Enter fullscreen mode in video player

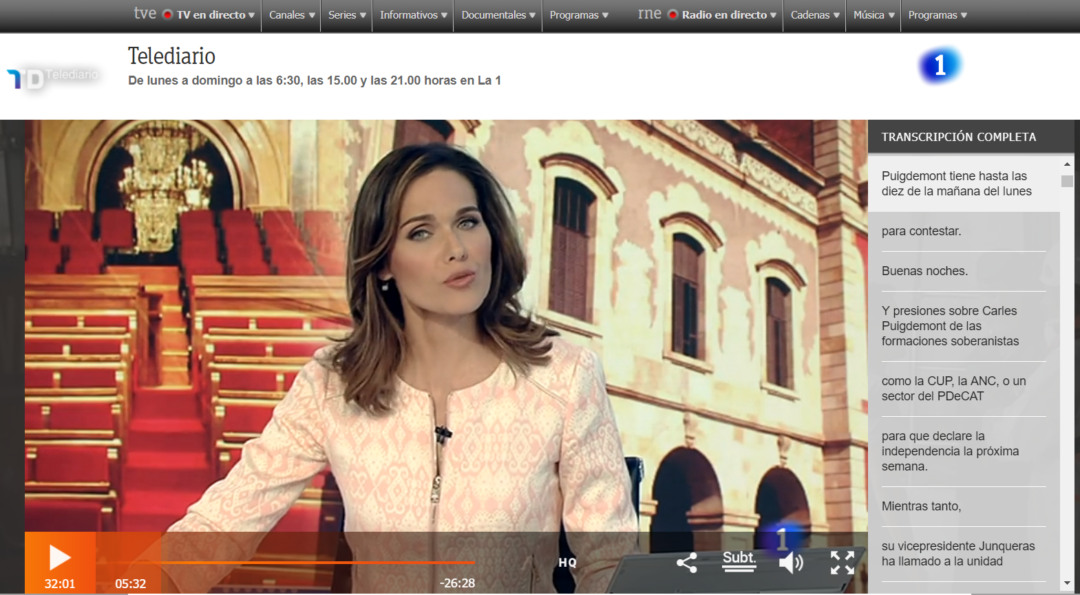(x=842, y=563)
